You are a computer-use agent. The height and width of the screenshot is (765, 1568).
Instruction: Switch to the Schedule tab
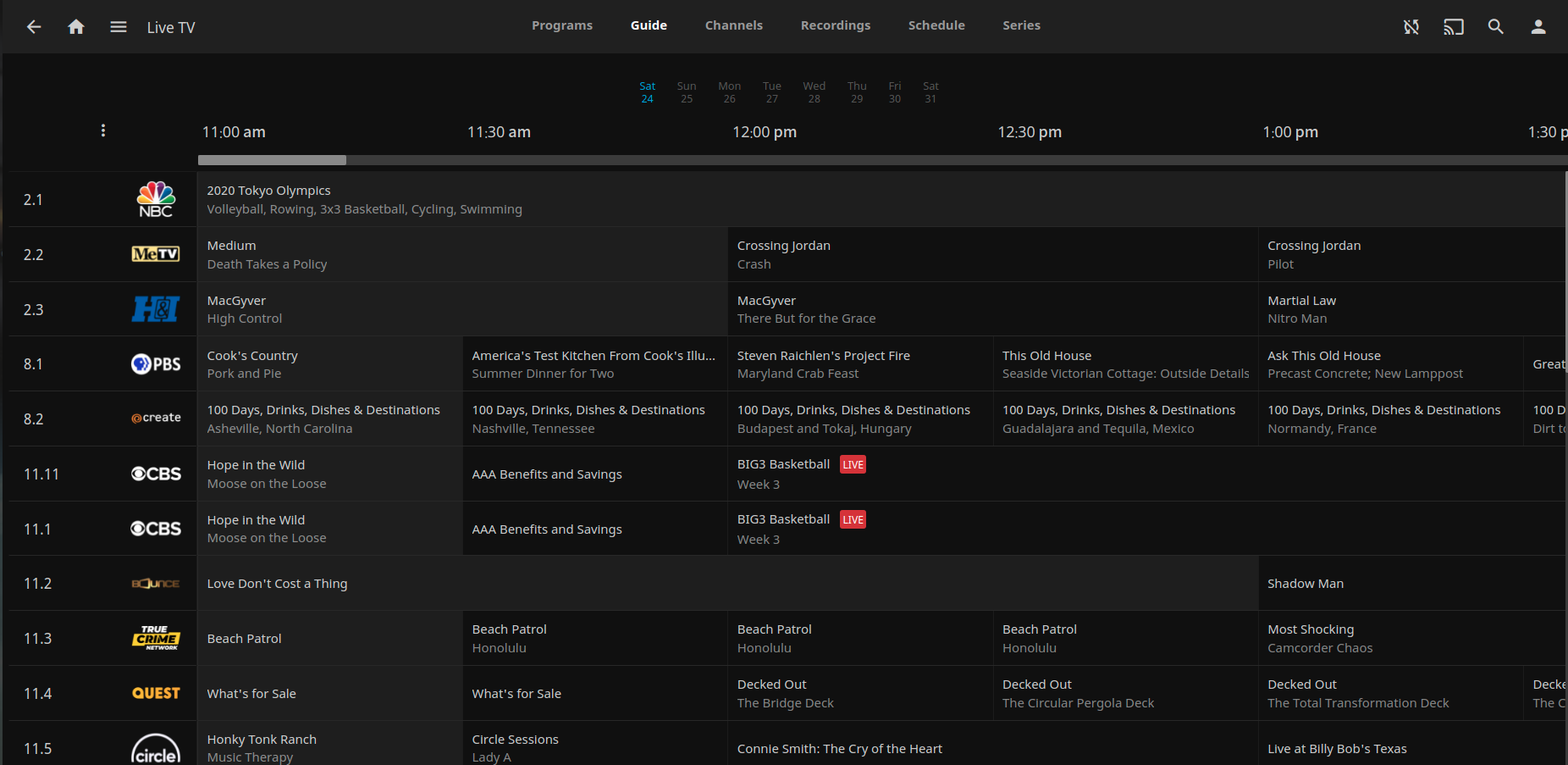(x=936, y=25)
